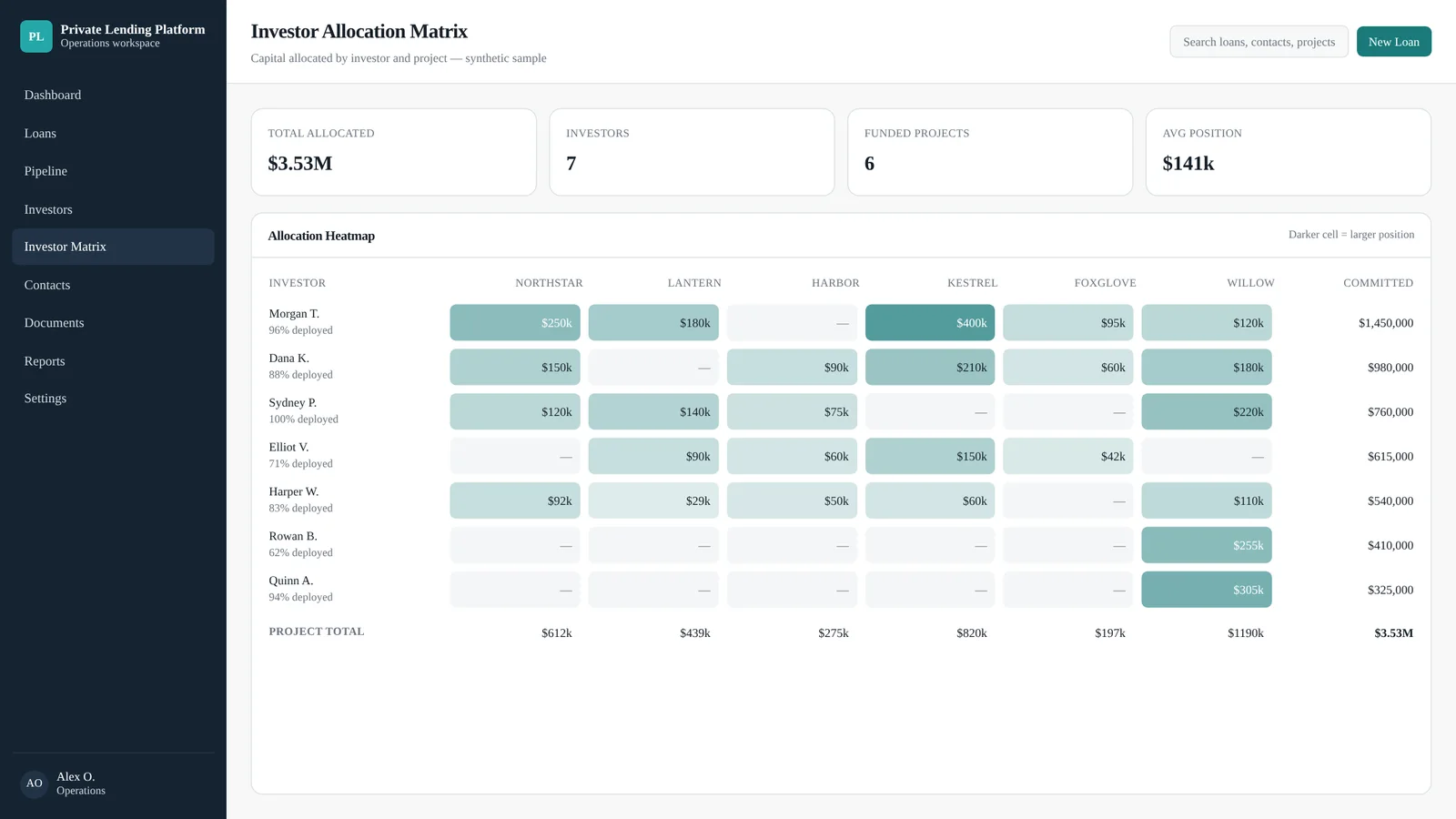Image resolution: width=1456 pixels, height=819 pixels.
Task: Click Elliot V. 71% deployed label
Action: click(300, 464)
